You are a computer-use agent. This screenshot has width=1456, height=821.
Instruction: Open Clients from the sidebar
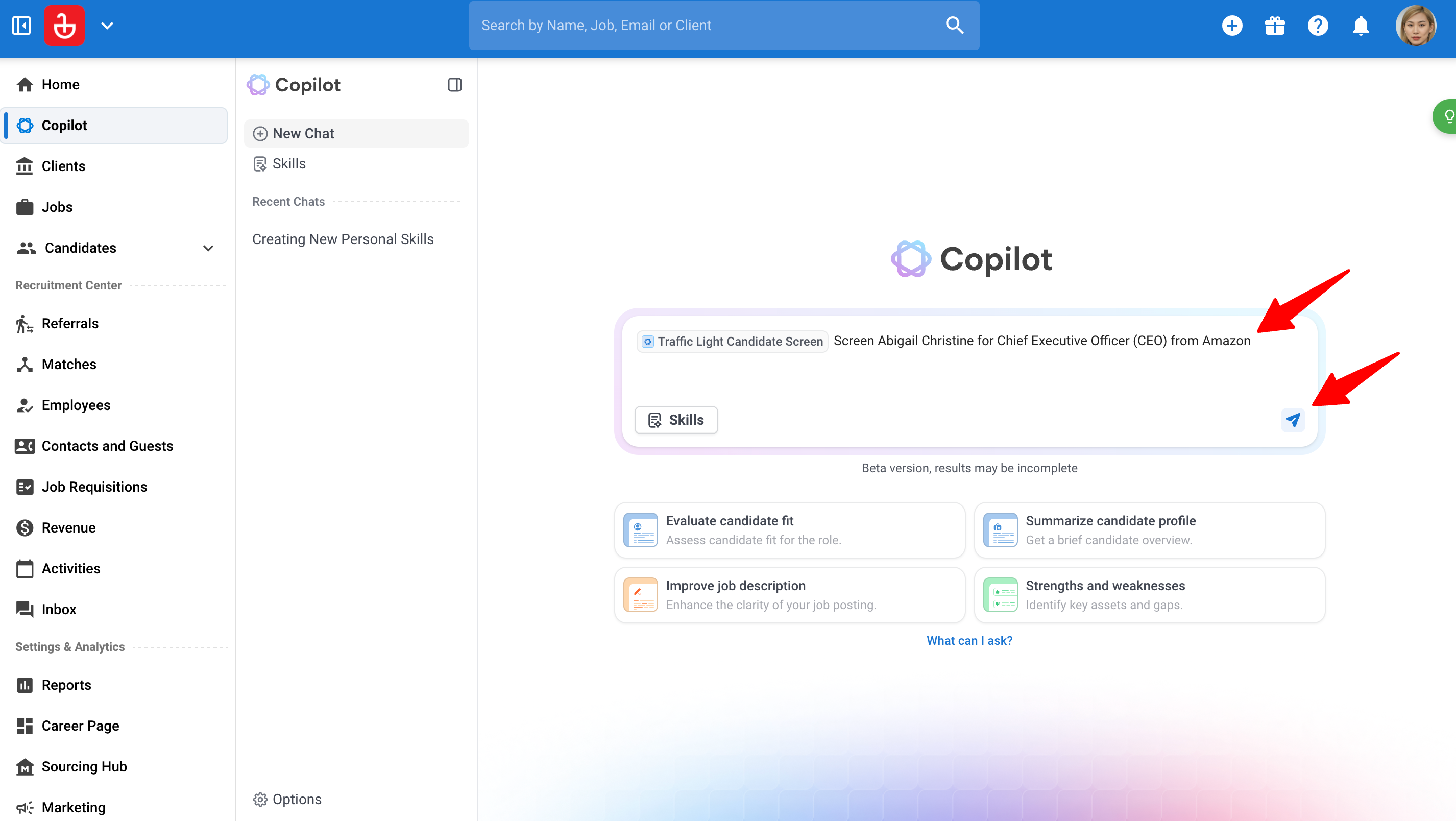pos(115,166)
